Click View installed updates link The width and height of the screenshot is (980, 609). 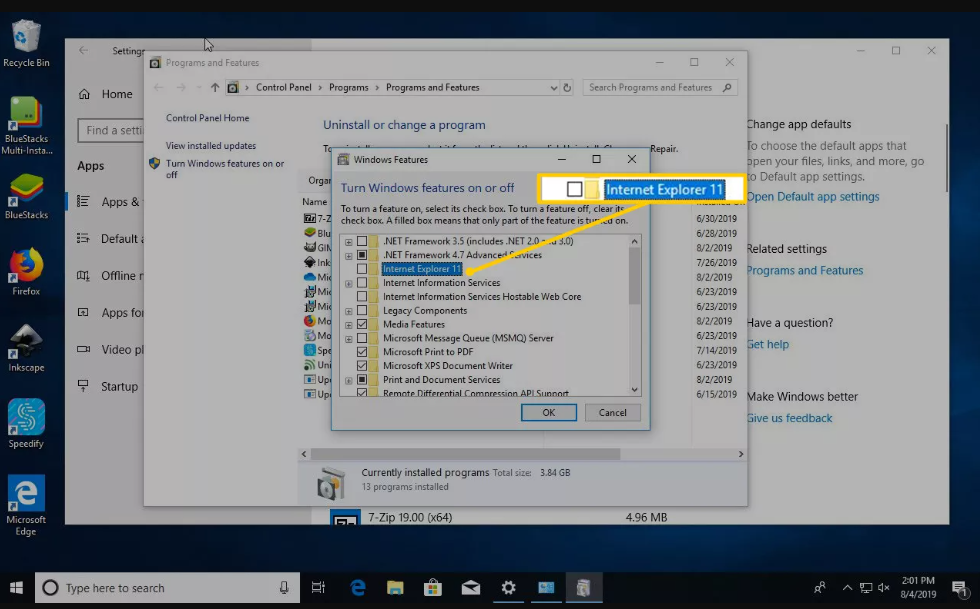(211, 145)
